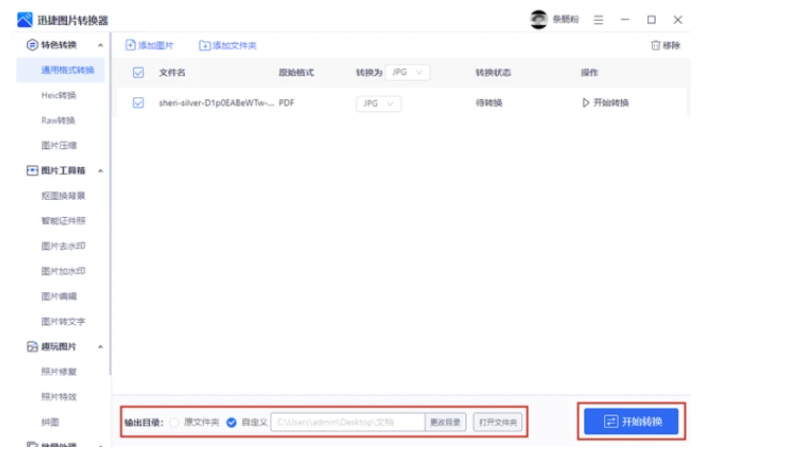Select the 原文件夹 output radio option
The height and width of the screenshot is (463, 808).
pyautogui.click(x=174, y=423)
